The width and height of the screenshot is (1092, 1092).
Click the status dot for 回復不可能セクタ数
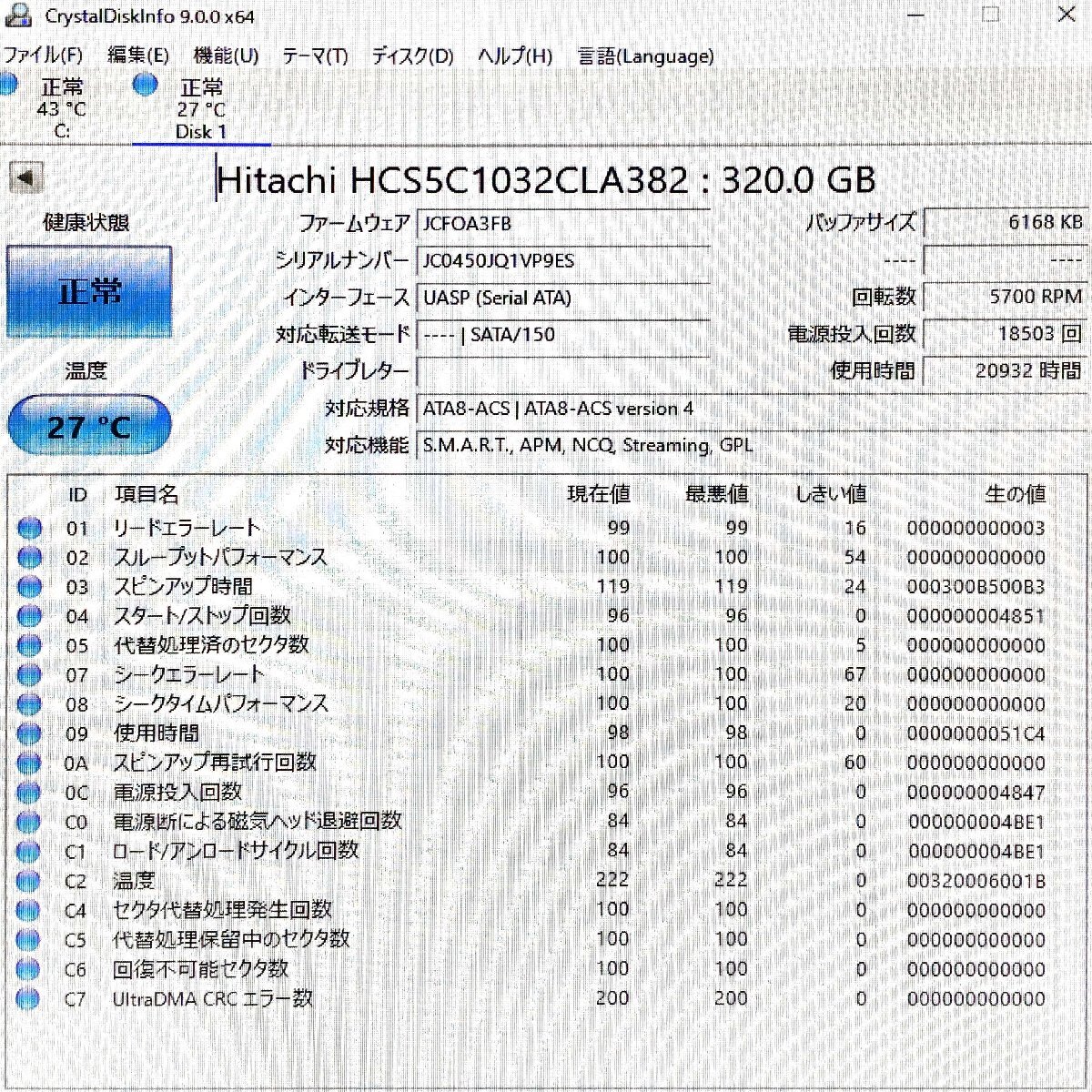pyautogui.click(x=29, y=968)
